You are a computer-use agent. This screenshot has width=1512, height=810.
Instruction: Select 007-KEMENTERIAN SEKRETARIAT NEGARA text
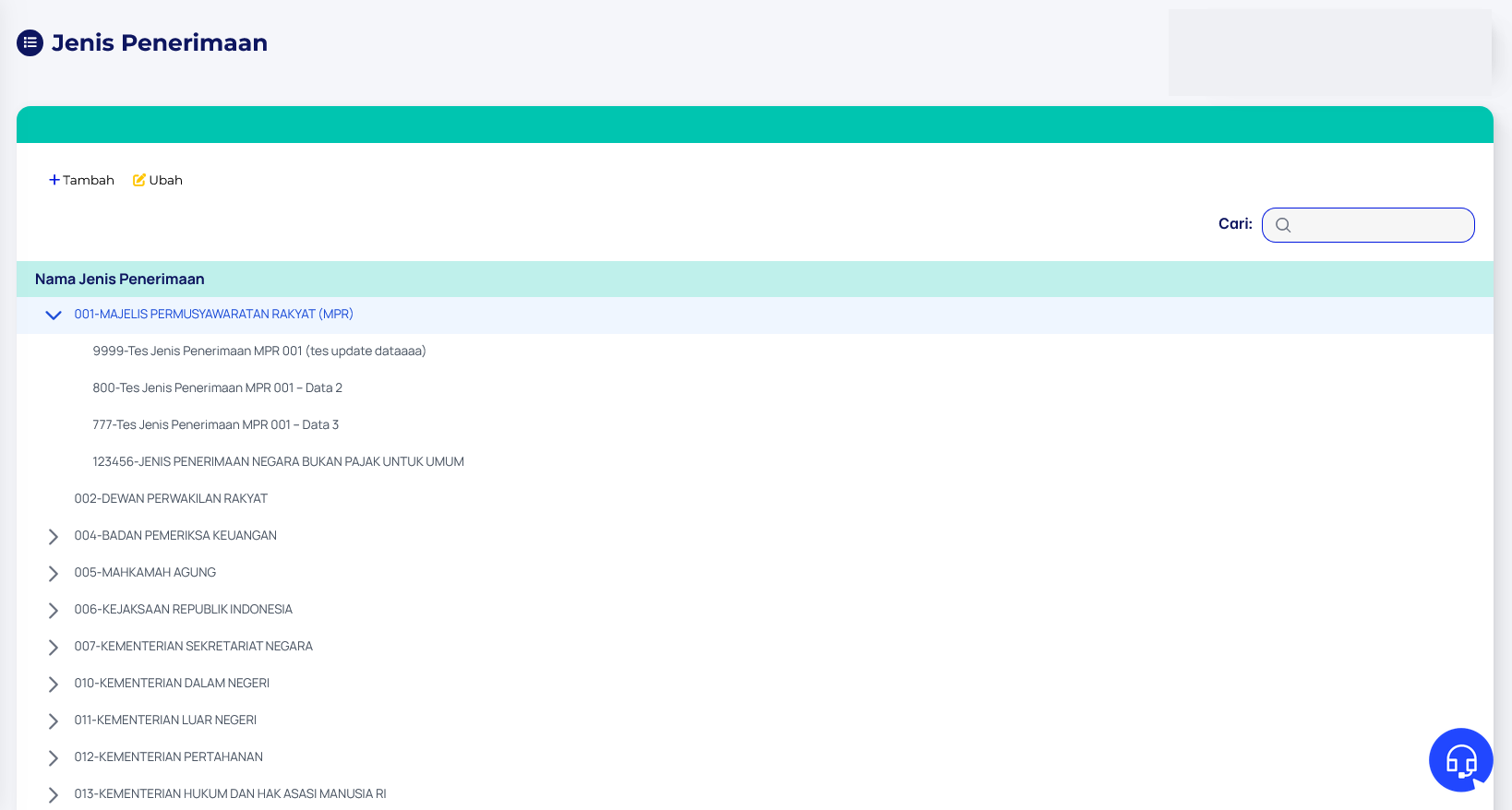tap(194, 647)
